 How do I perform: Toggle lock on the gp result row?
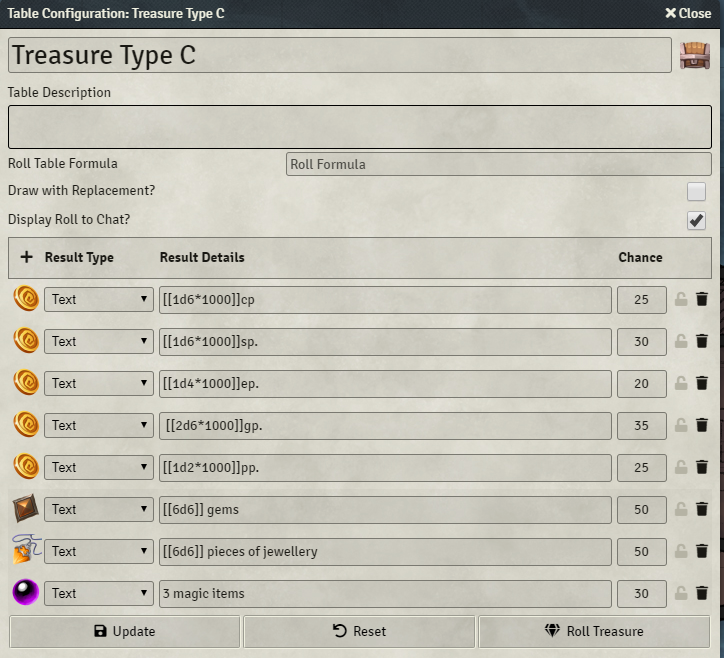point(681,425)
